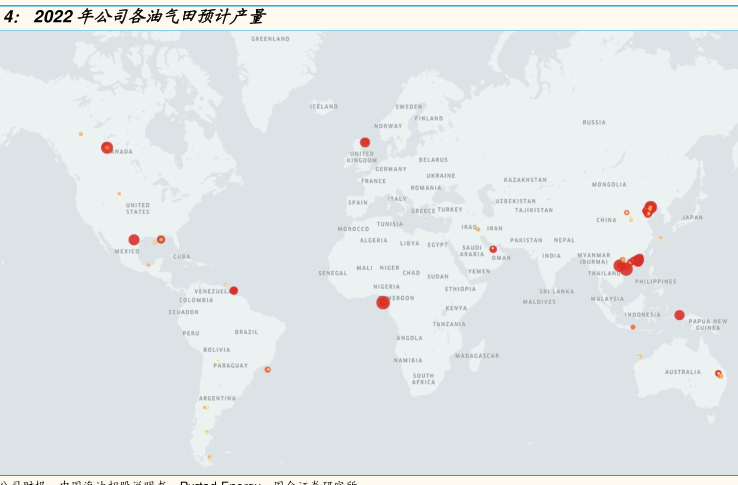
Task: Select the marker on Australia's east coast
Action: (x=719, y=374)
